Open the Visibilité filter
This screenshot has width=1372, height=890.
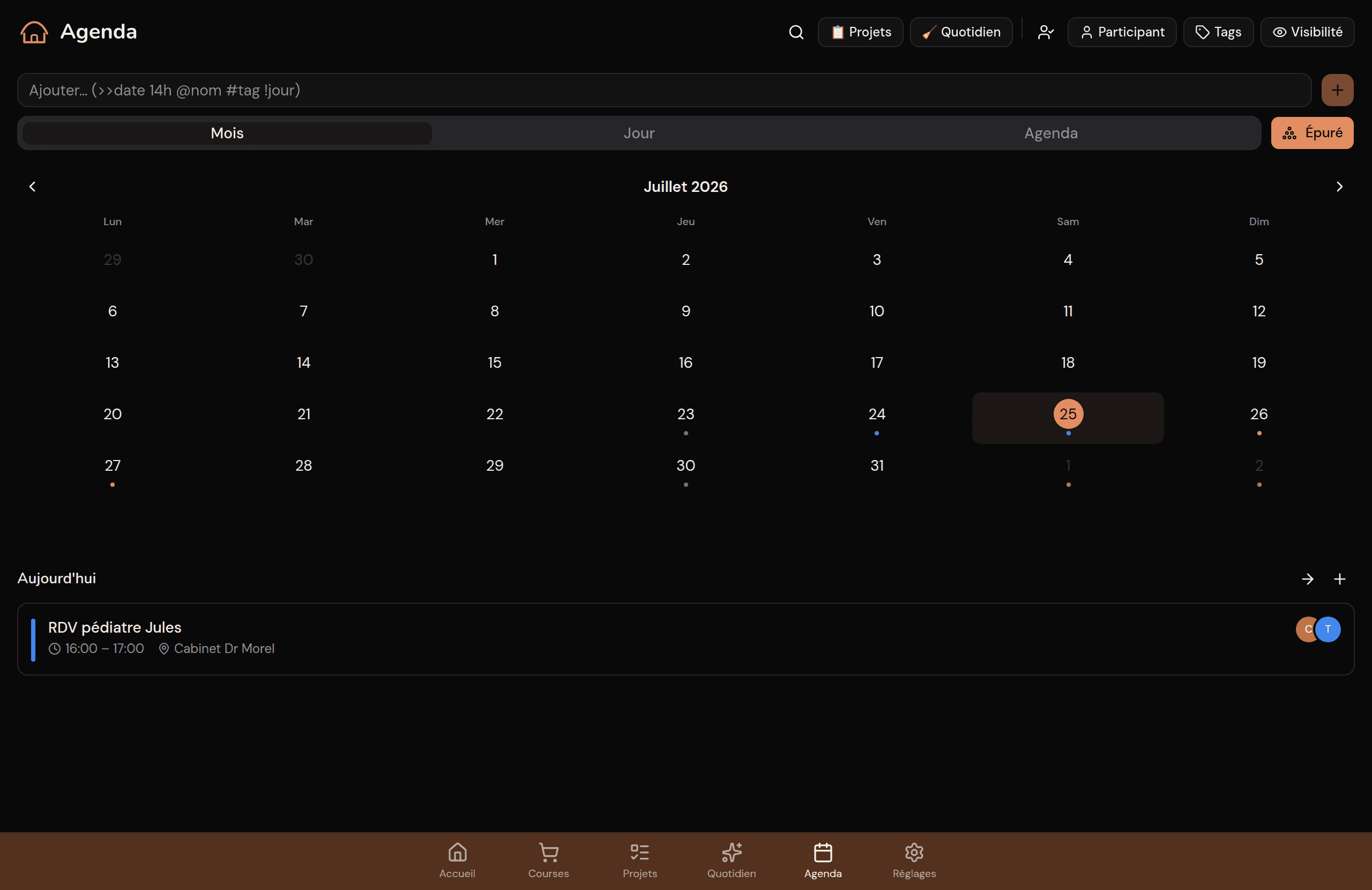[1307, 32]
